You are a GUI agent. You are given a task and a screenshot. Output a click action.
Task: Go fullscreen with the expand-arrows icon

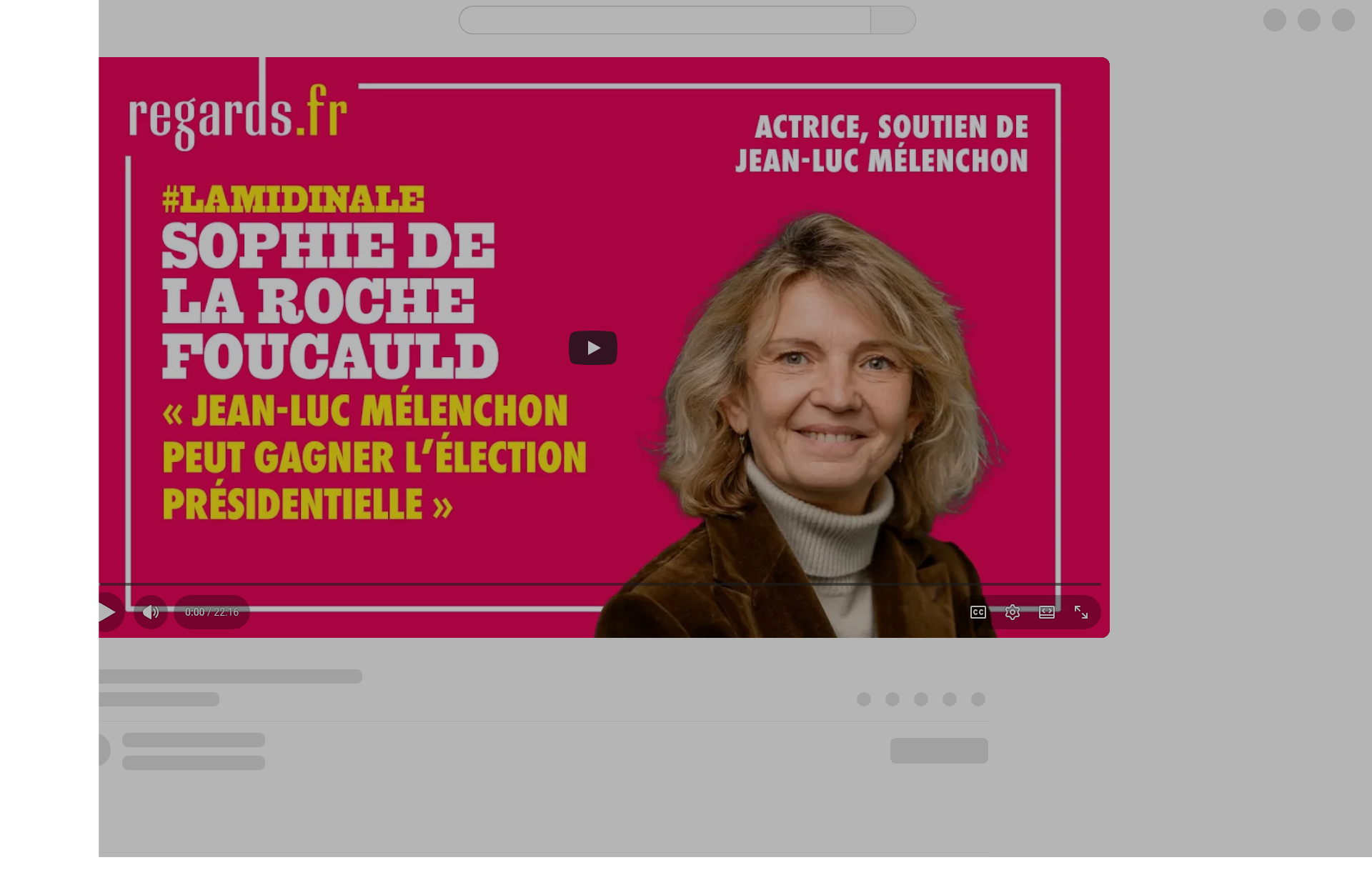(x=1081, y=612)
